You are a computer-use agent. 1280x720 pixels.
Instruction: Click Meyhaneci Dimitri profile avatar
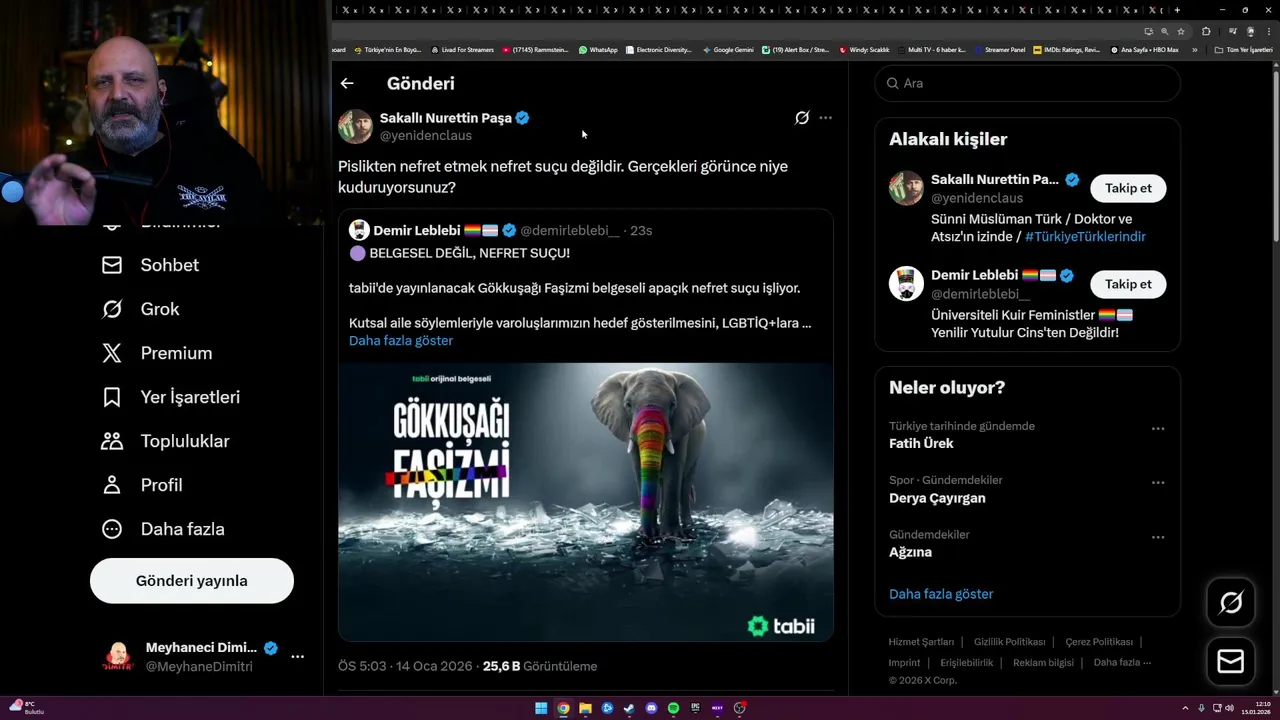pyautogui.click(x=118, y=657)
